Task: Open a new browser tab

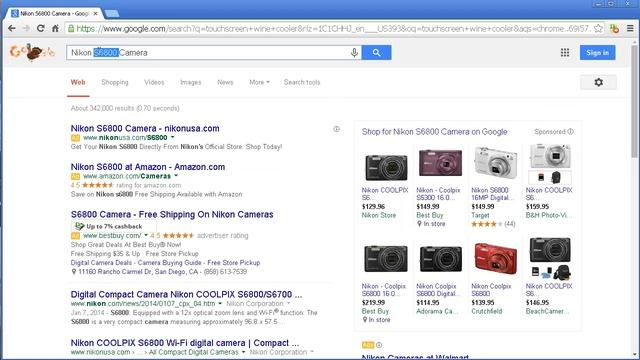Action: (112, 13)
